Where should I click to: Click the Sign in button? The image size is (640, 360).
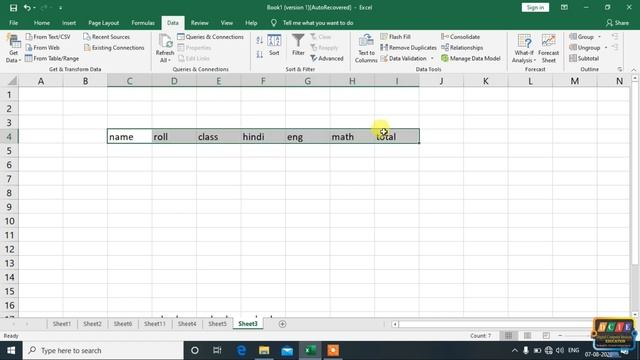click(535, 7)
